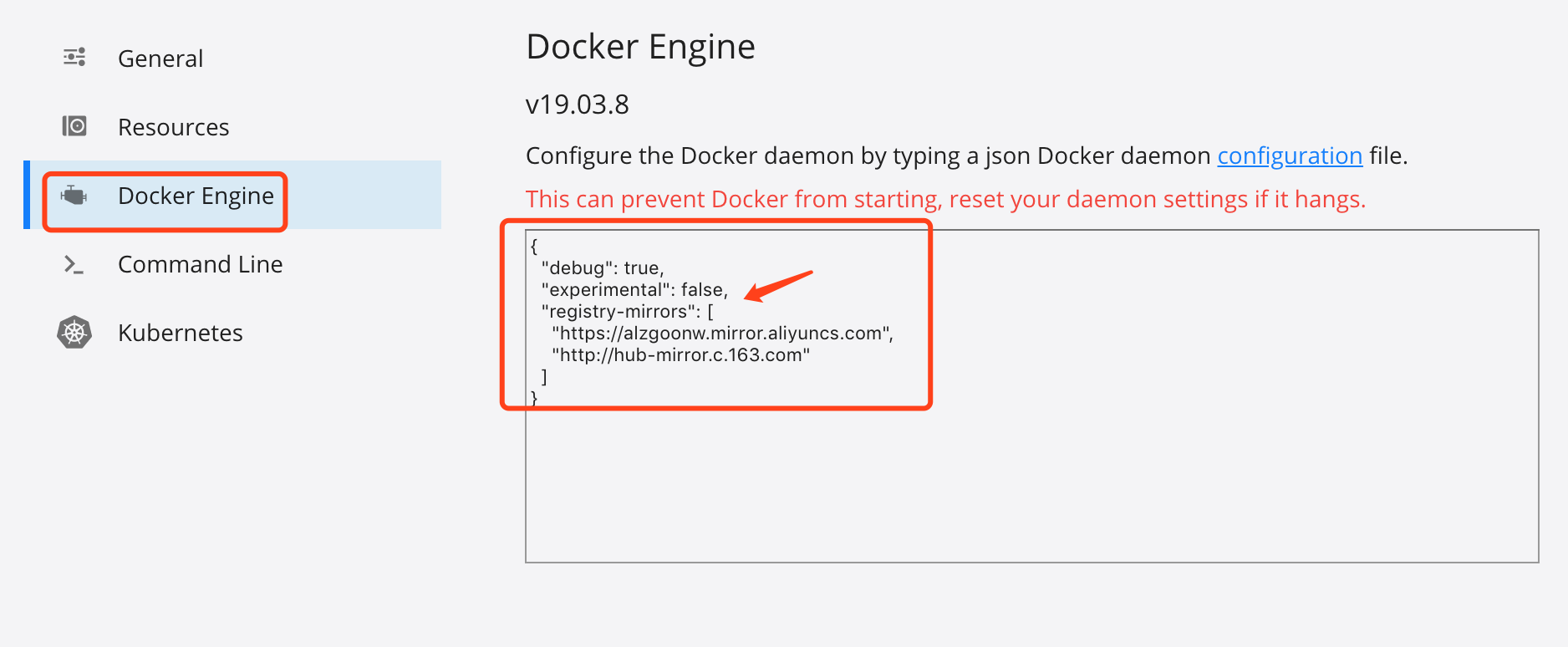Click the red warning message text
1568x647 pixels.
[x=944, y=199]
